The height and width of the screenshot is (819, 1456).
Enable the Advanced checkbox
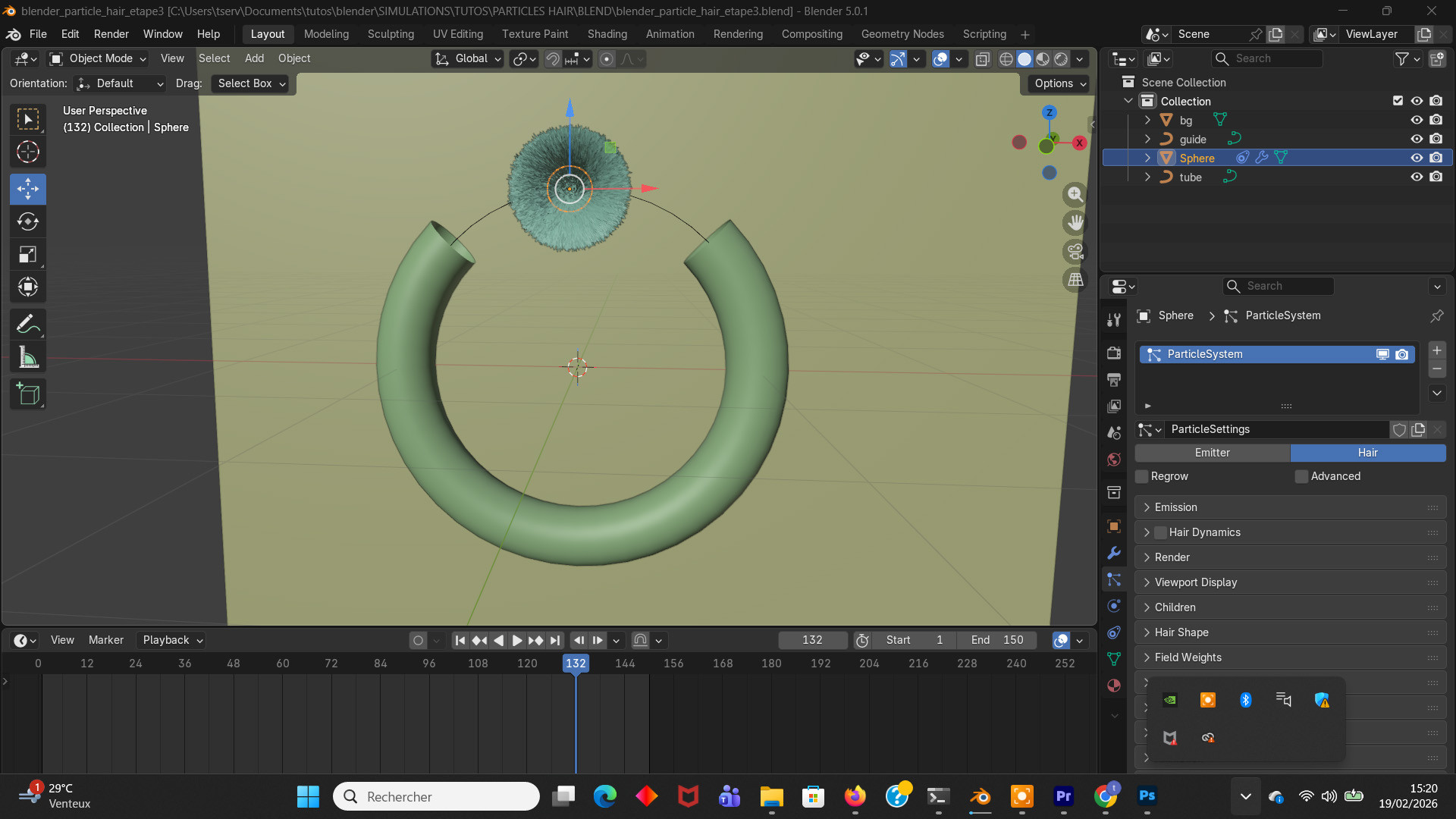coord(1301,476)
